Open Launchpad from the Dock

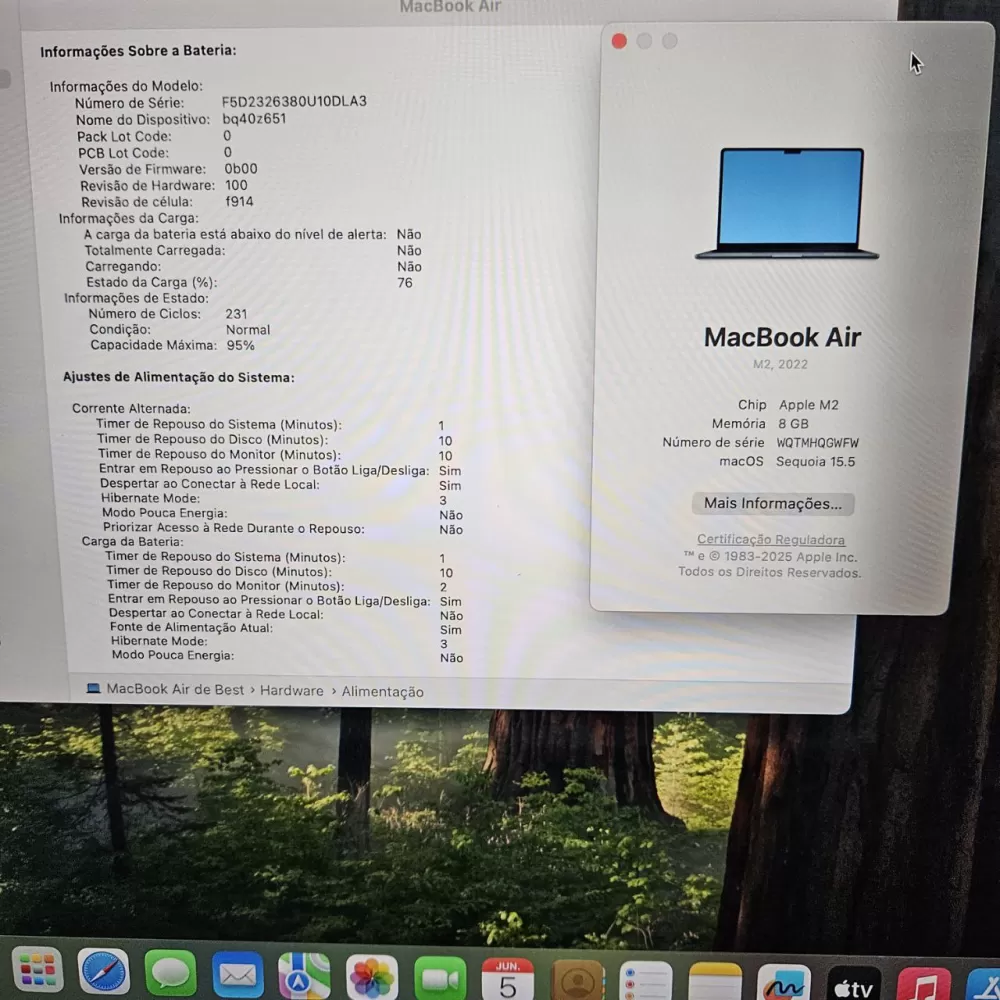[38, 971]
